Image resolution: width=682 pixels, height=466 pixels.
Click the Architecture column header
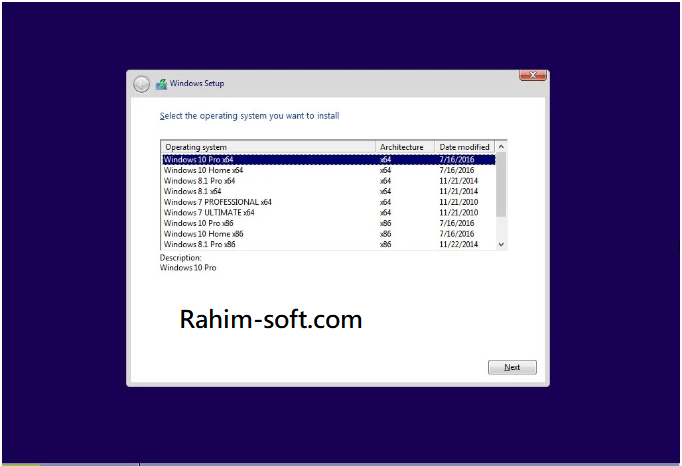(405, 147)
